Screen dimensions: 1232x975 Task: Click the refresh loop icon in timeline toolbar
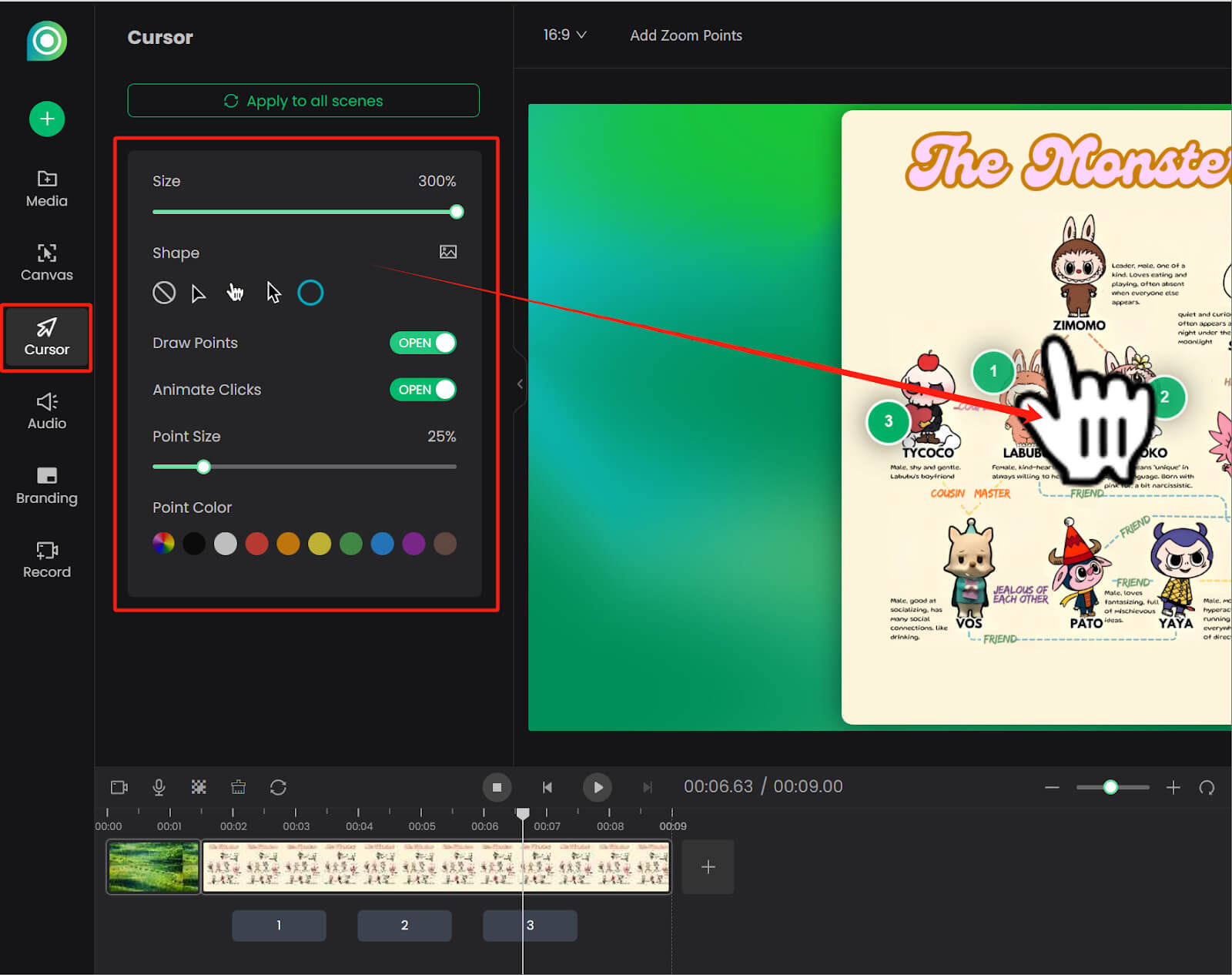click(278, 787)
